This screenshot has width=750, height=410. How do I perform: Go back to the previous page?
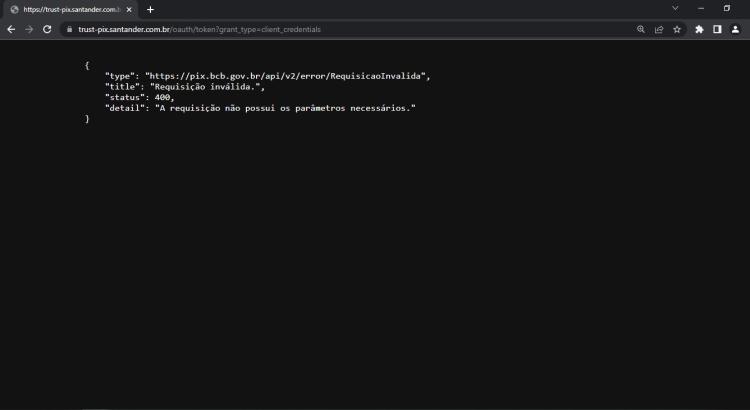[x=11, y=29]
